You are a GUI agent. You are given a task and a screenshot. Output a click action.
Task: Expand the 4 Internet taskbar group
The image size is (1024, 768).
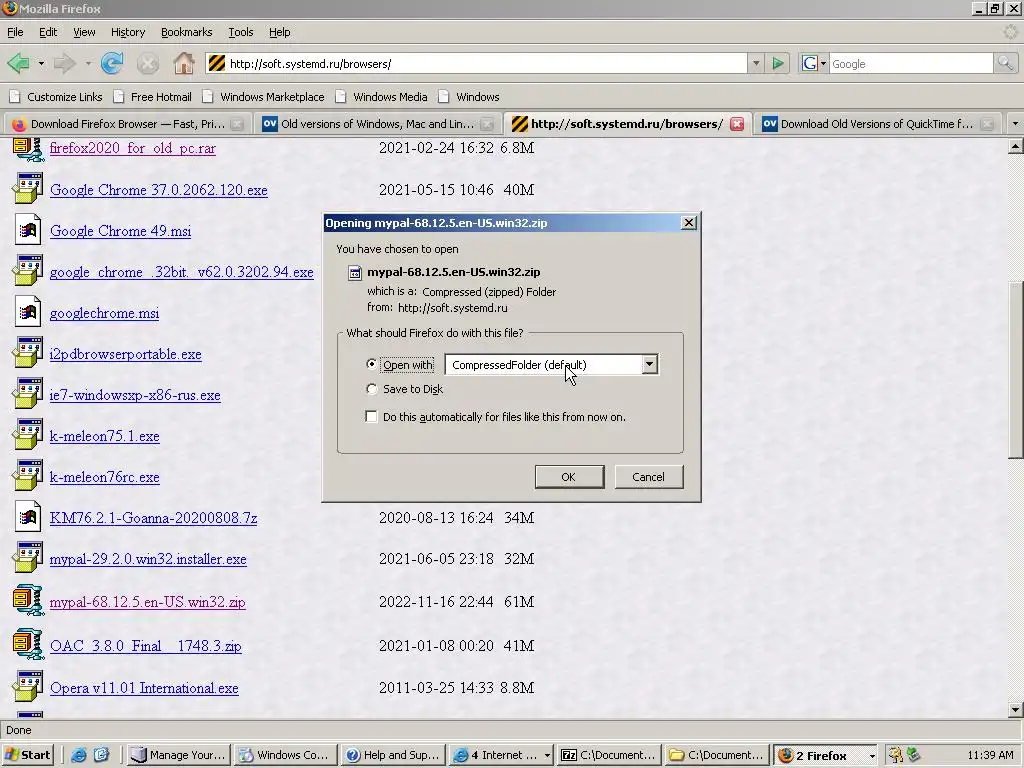547,756
